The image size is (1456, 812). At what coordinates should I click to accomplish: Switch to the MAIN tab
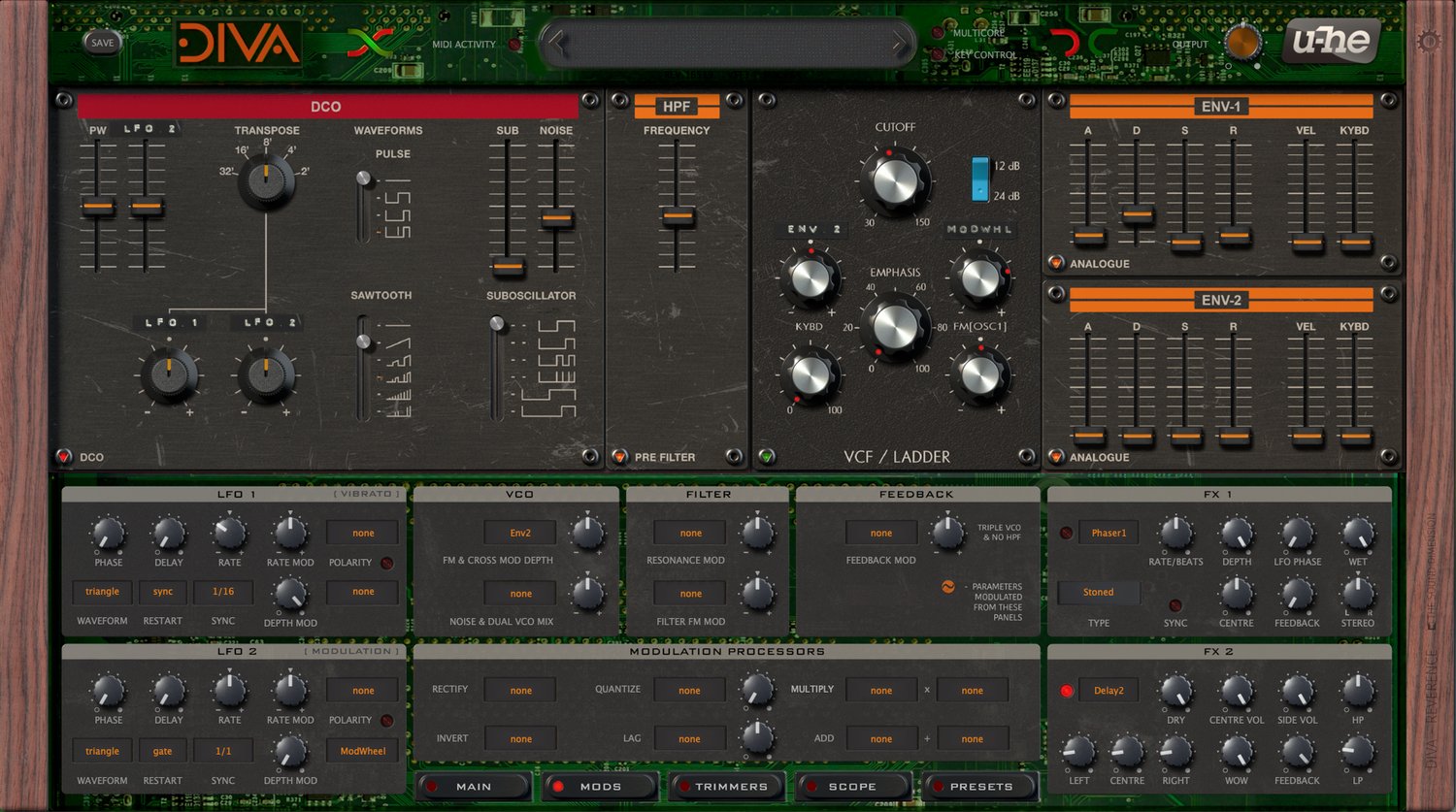click(x=474, y=787)
